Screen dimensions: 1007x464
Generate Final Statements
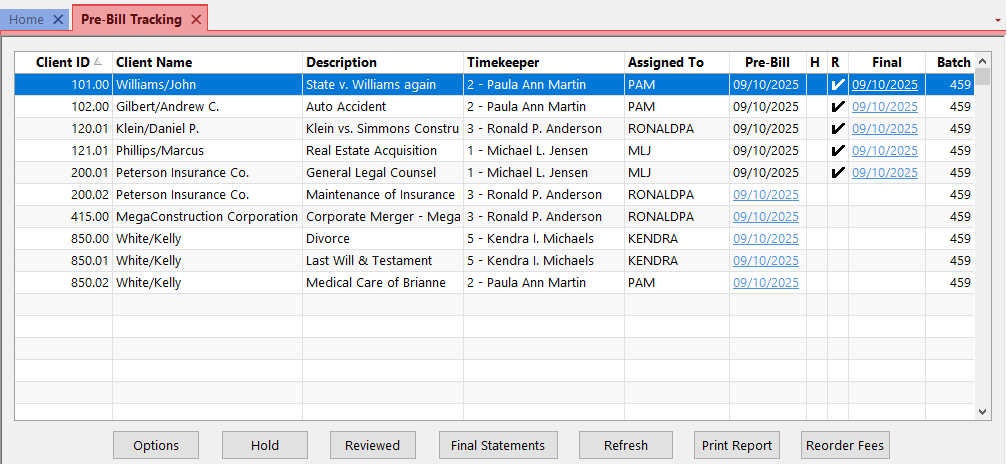pos(499,445)
